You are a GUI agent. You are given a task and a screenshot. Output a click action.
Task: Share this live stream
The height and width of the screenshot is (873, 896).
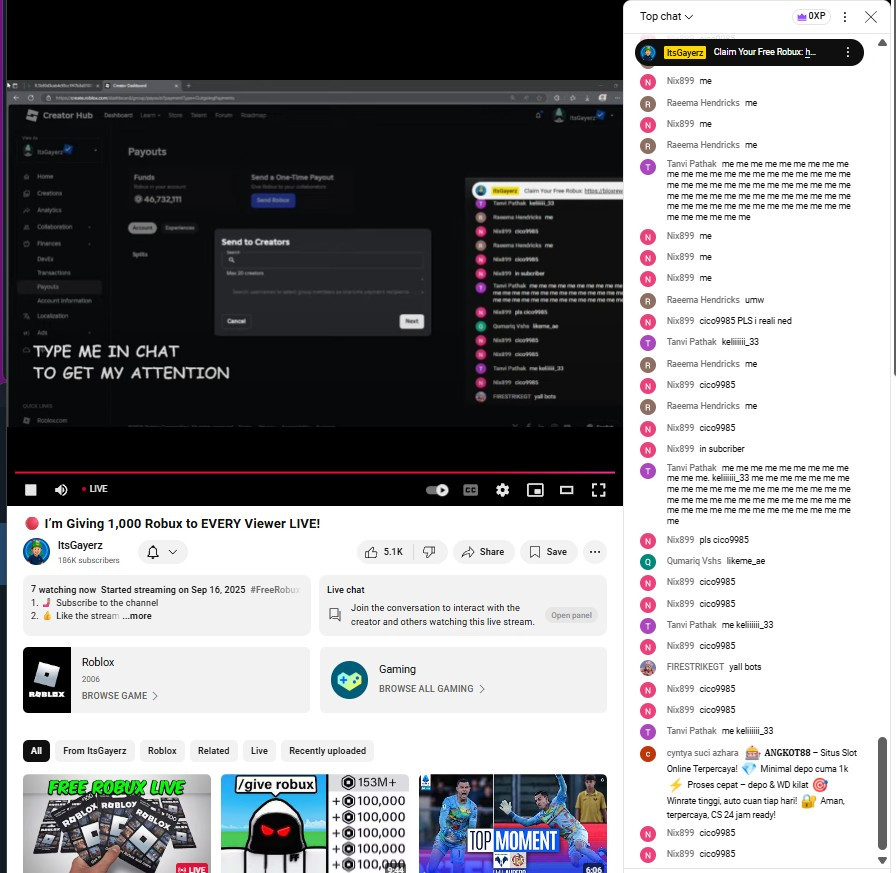[483, 552]
